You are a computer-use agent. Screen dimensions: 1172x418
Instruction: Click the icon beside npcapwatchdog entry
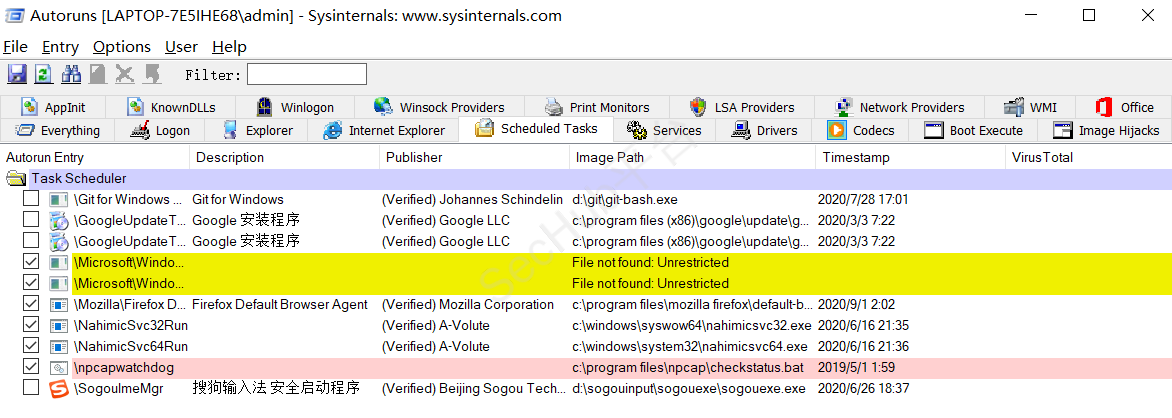coord(58,368)
